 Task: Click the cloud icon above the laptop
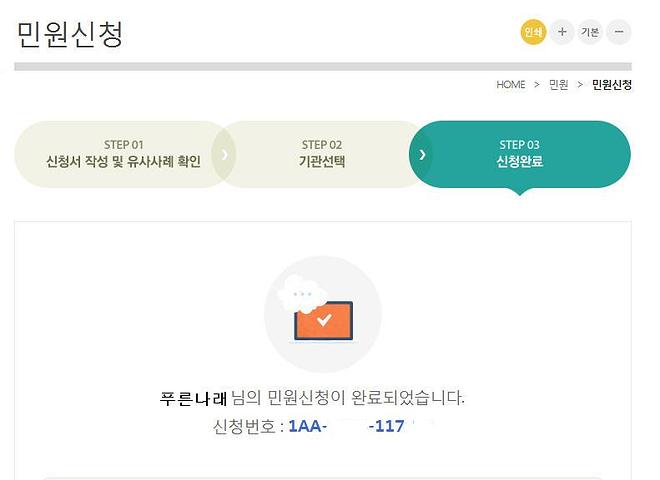coord(303,293)
